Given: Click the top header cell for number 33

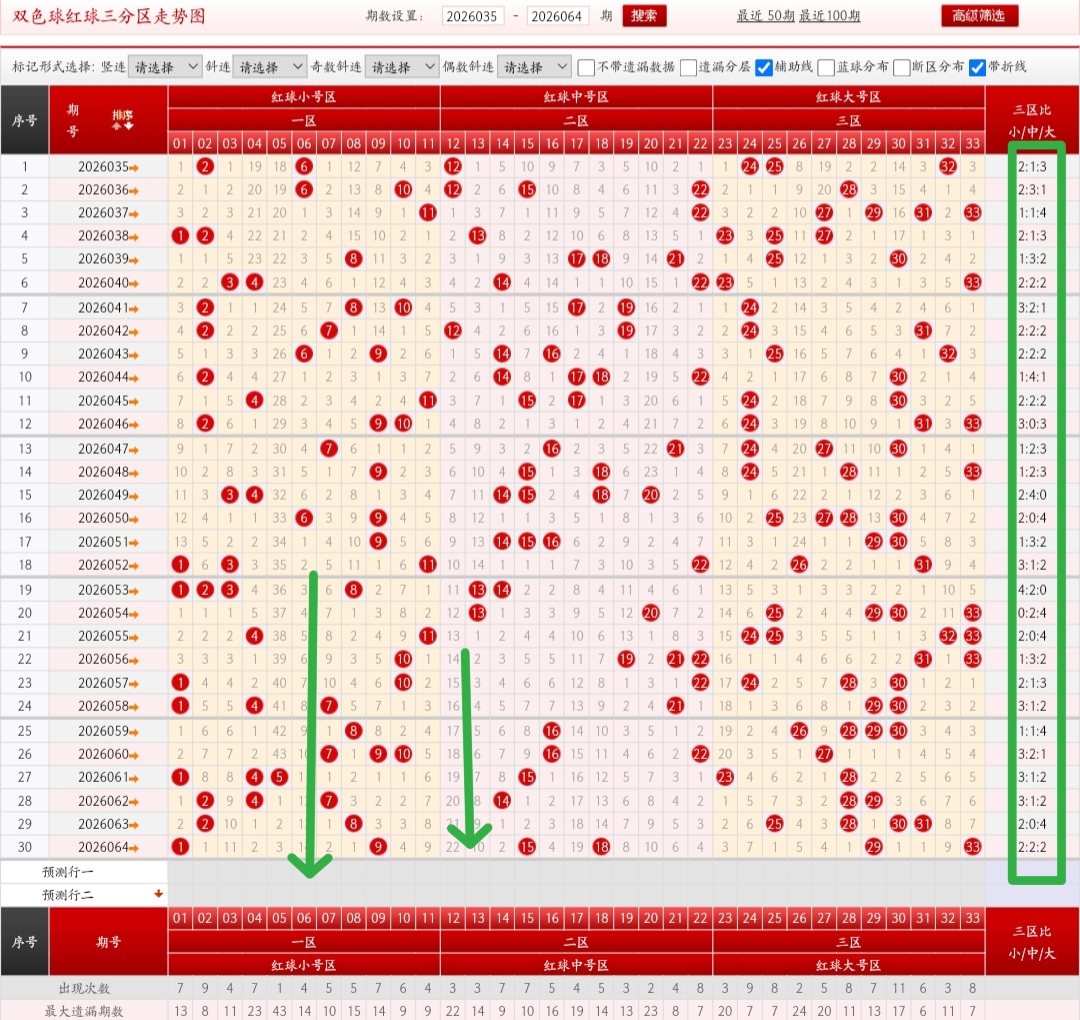Looking at the screenshot, I should (973, 143).
